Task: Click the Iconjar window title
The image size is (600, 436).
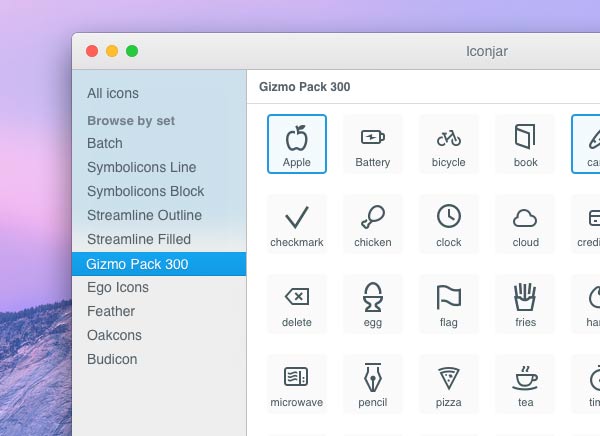Action: click(x=487, y=51)
